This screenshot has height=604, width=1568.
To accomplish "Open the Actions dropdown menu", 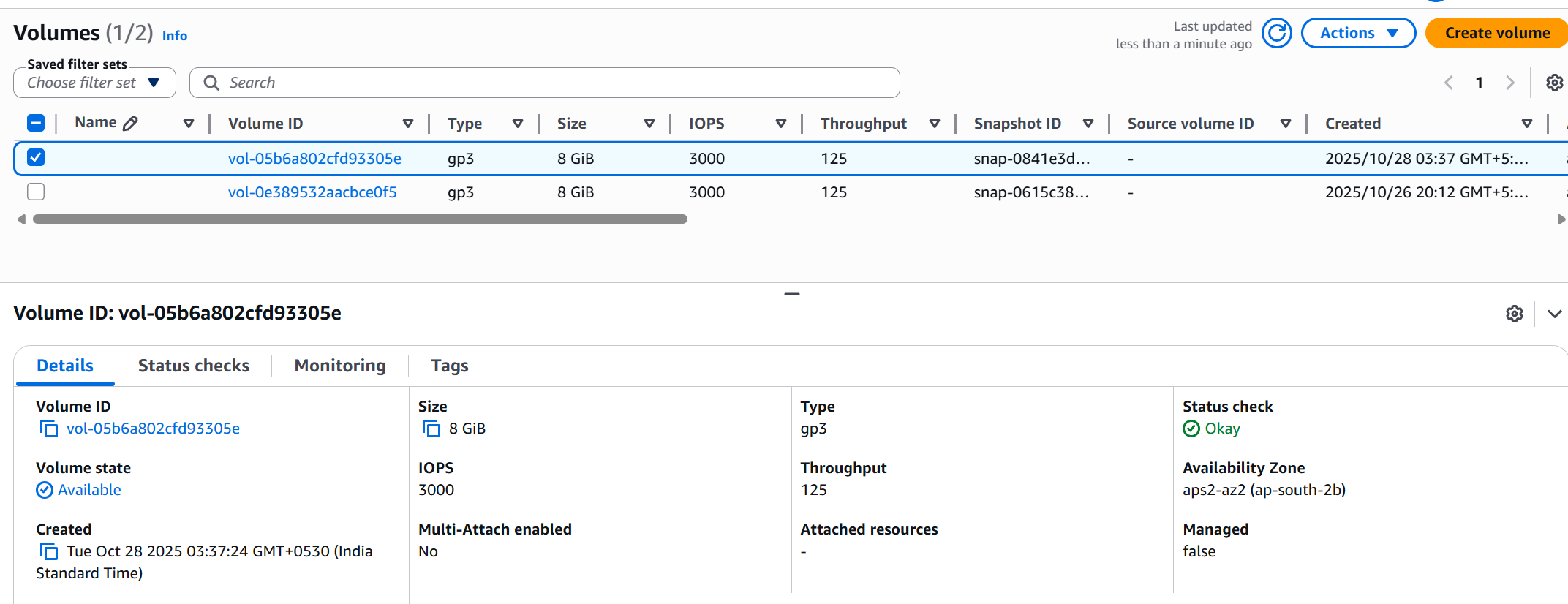I will 1357,34.
